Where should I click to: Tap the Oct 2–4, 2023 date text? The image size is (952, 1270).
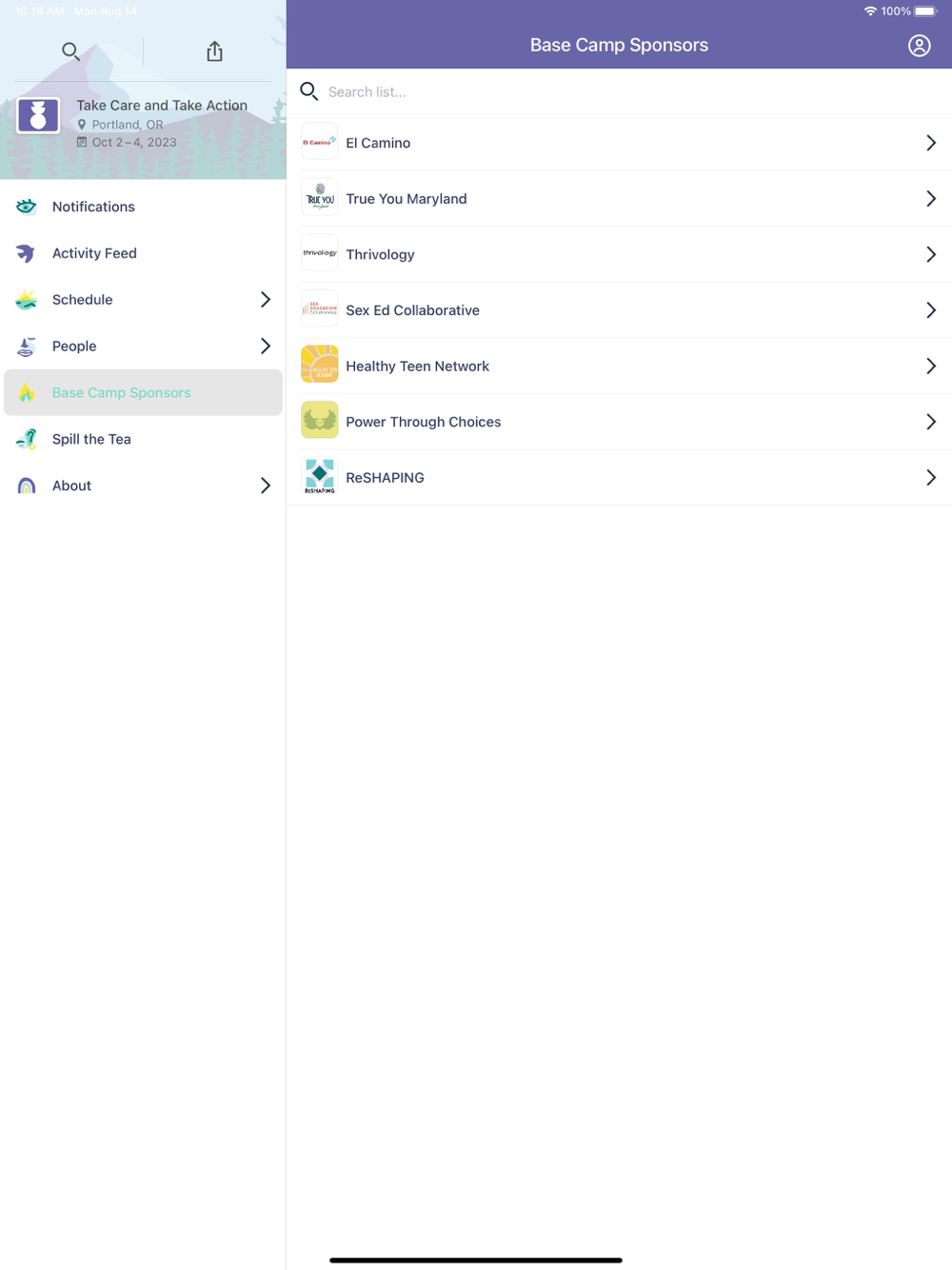(x=134, y=143)
